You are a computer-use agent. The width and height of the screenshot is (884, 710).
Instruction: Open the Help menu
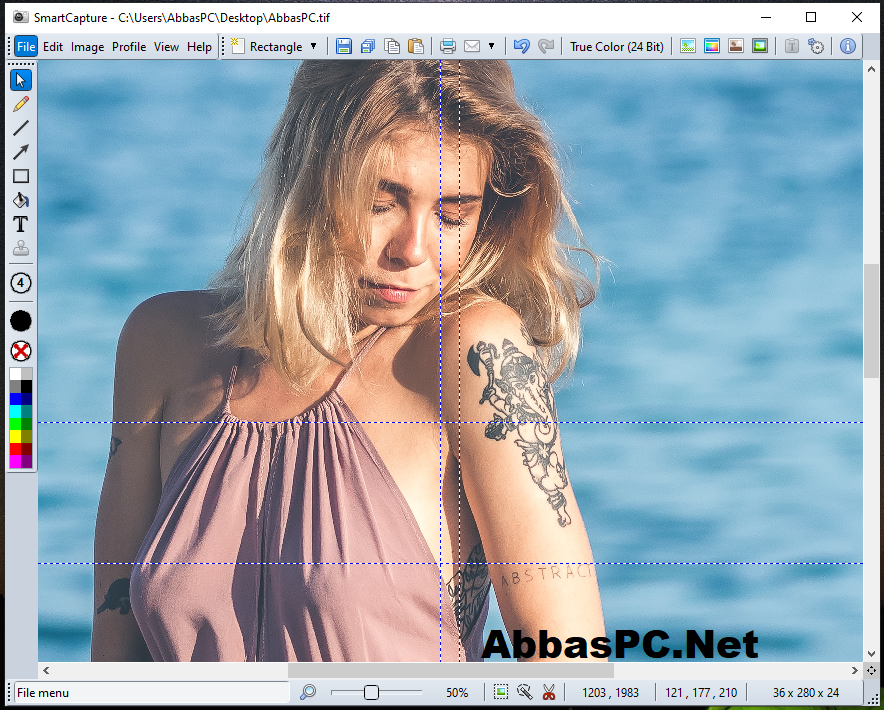click(199, 47)
